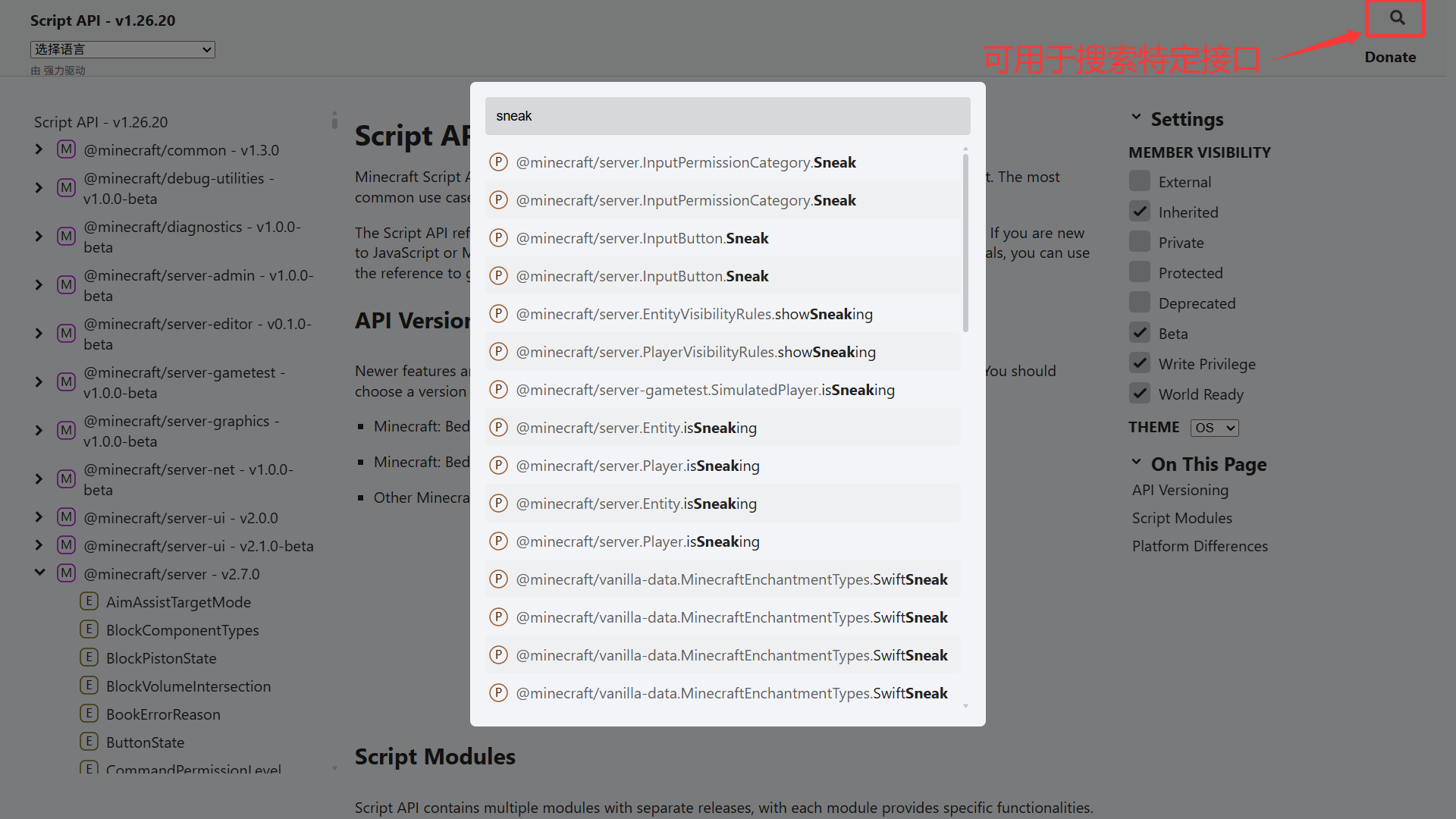This screenshot has width=1456, height=819.
Task: Open the THEME dropdown set to OS
Action: [x=1215, y=428]
